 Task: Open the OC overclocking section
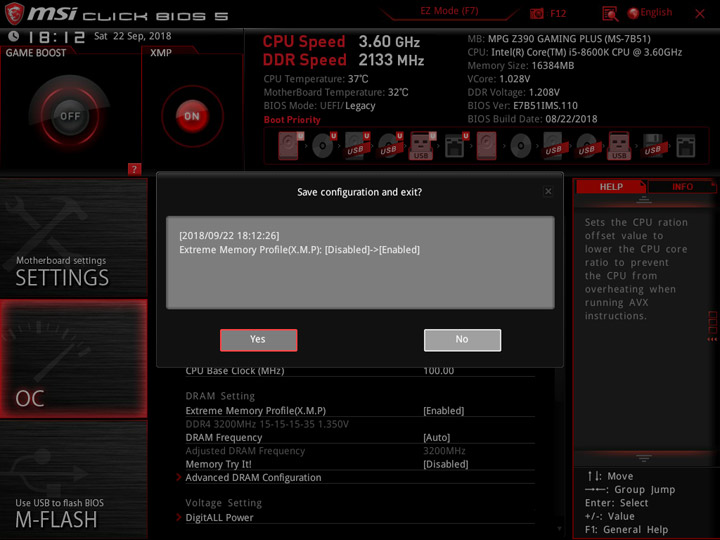(x=73, y=359)
